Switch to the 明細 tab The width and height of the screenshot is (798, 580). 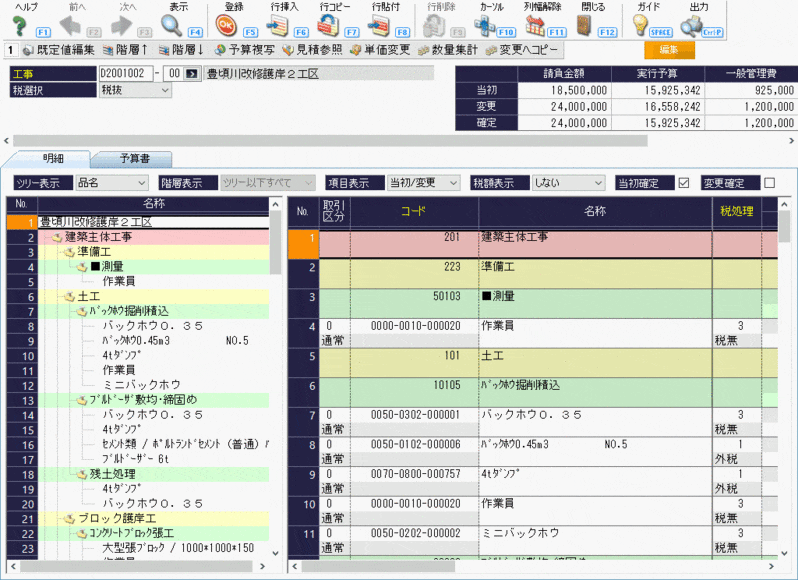[x=52, y=158]
